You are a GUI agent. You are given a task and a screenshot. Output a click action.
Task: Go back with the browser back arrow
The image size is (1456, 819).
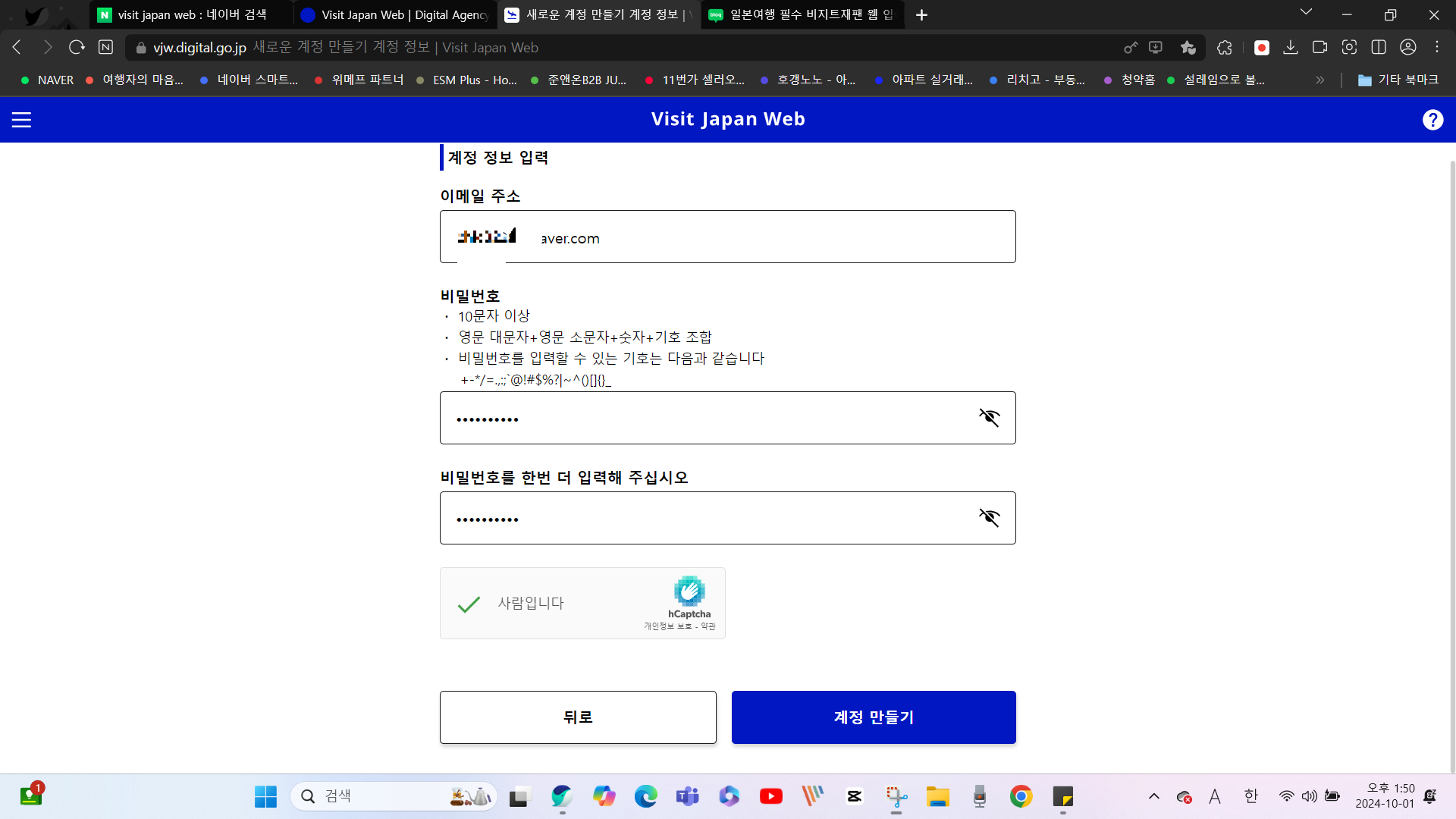17,47
